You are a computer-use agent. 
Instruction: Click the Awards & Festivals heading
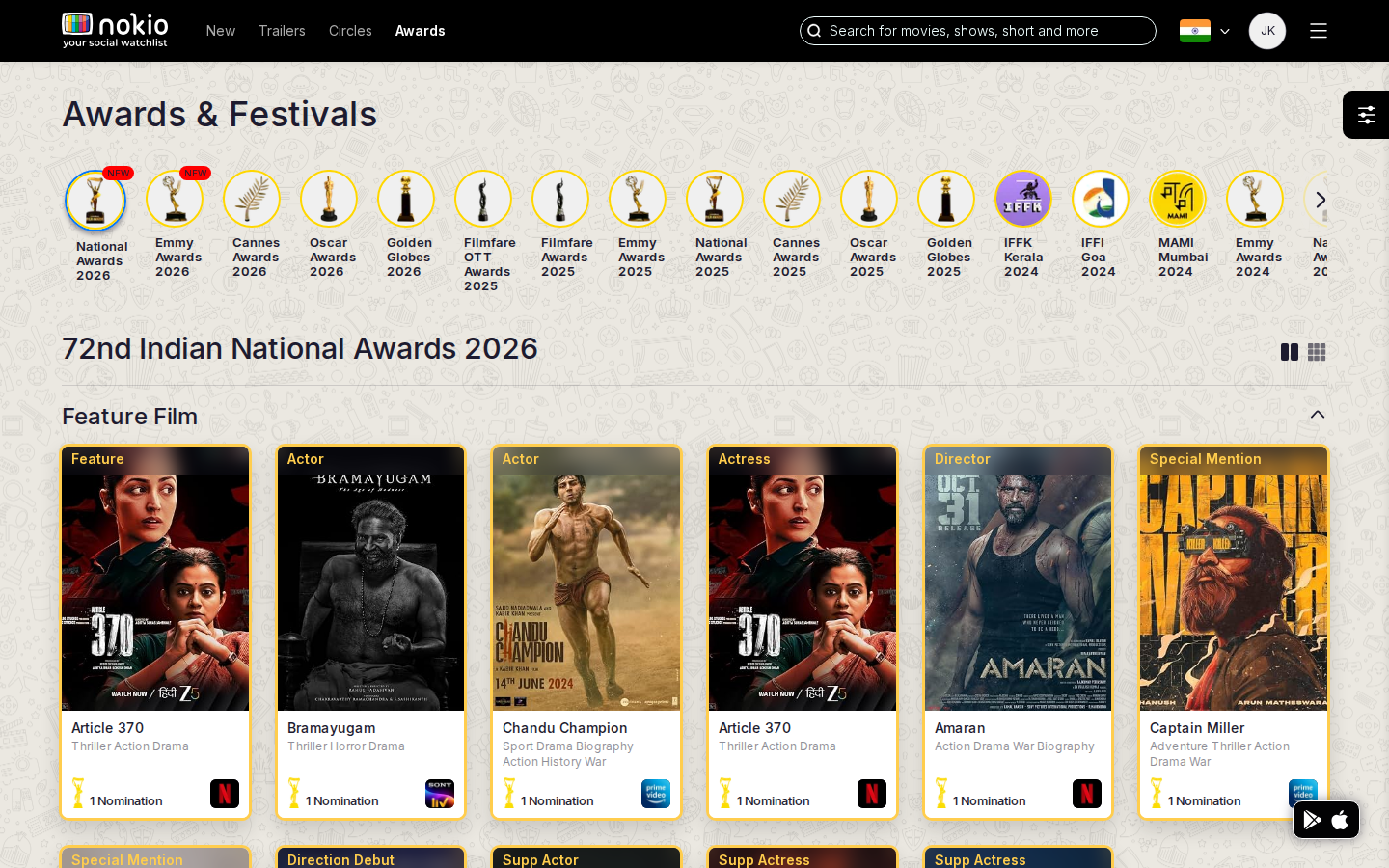point(220,115)
